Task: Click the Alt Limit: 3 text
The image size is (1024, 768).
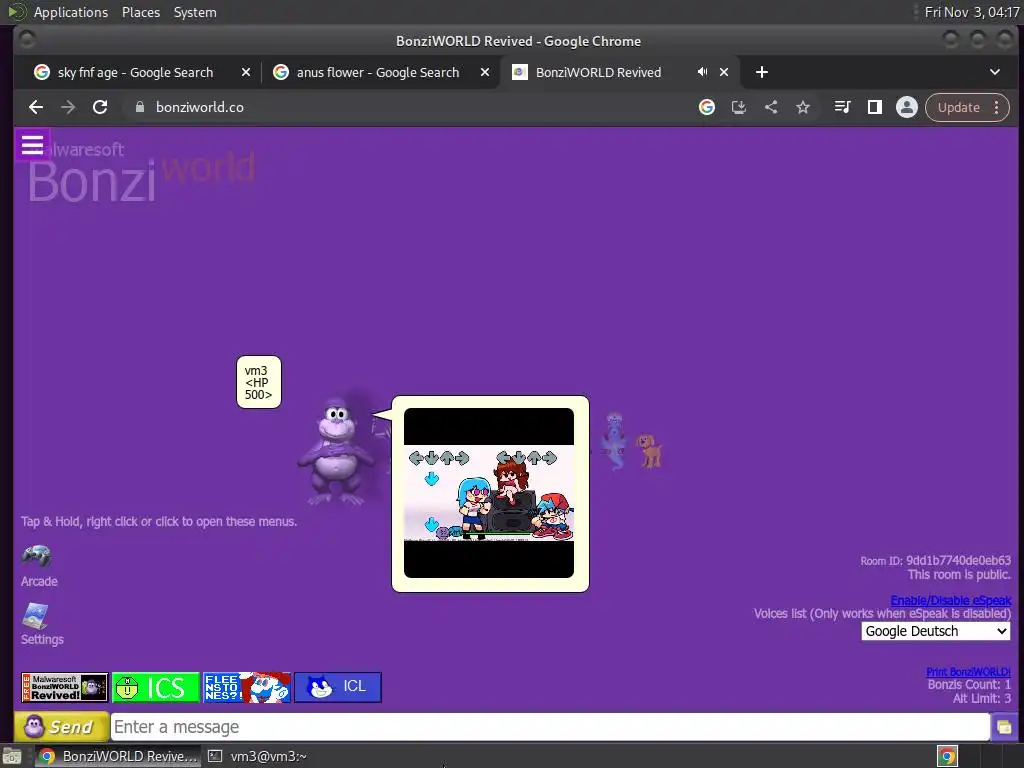Action: click(981, 698)
